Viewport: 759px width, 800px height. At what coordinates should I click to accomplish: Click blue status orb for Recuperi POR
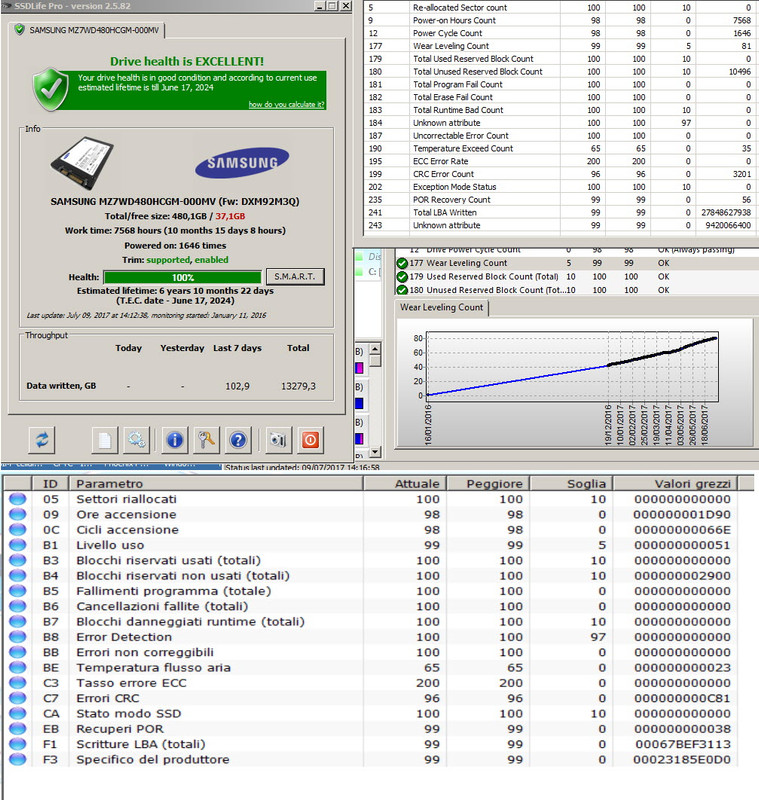[x=17, y=729]
